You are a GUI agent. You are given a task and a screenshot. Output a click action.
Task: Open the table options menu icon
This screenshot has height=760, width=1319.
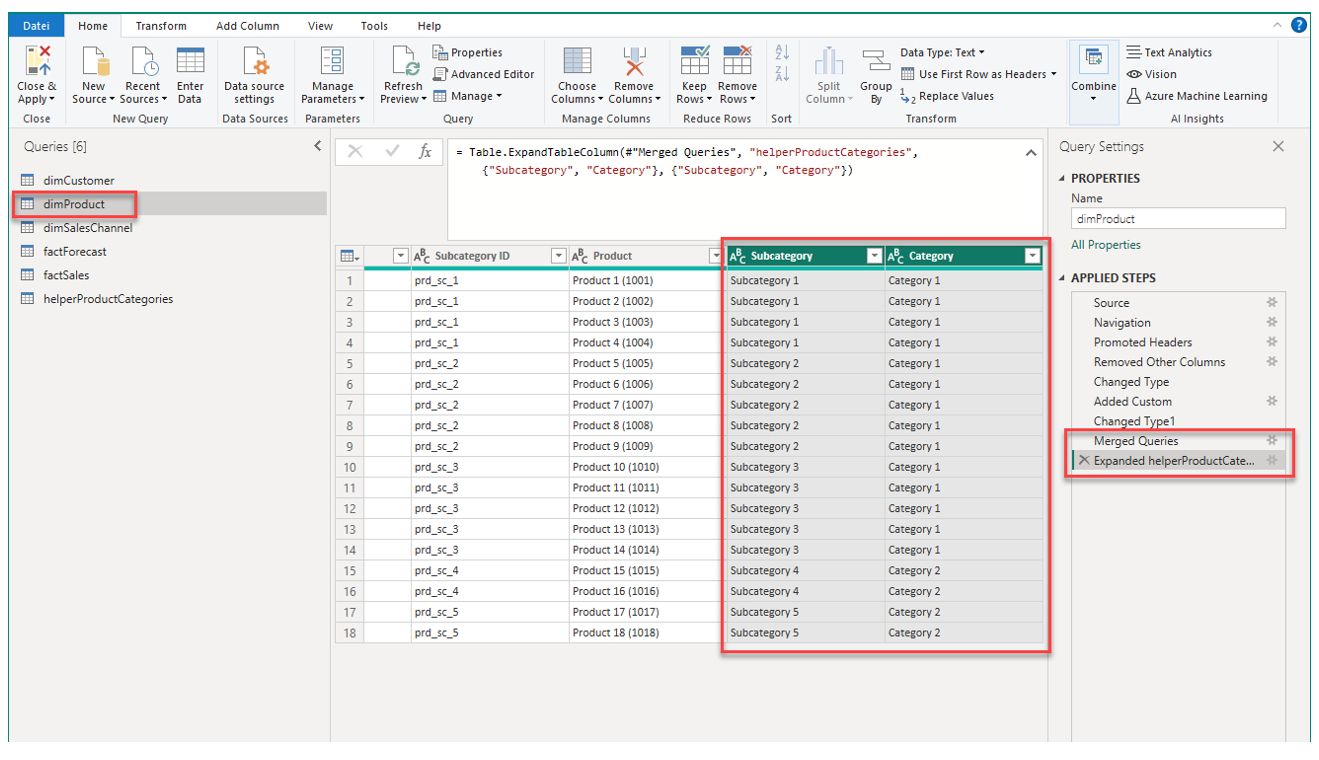[349, 256]
